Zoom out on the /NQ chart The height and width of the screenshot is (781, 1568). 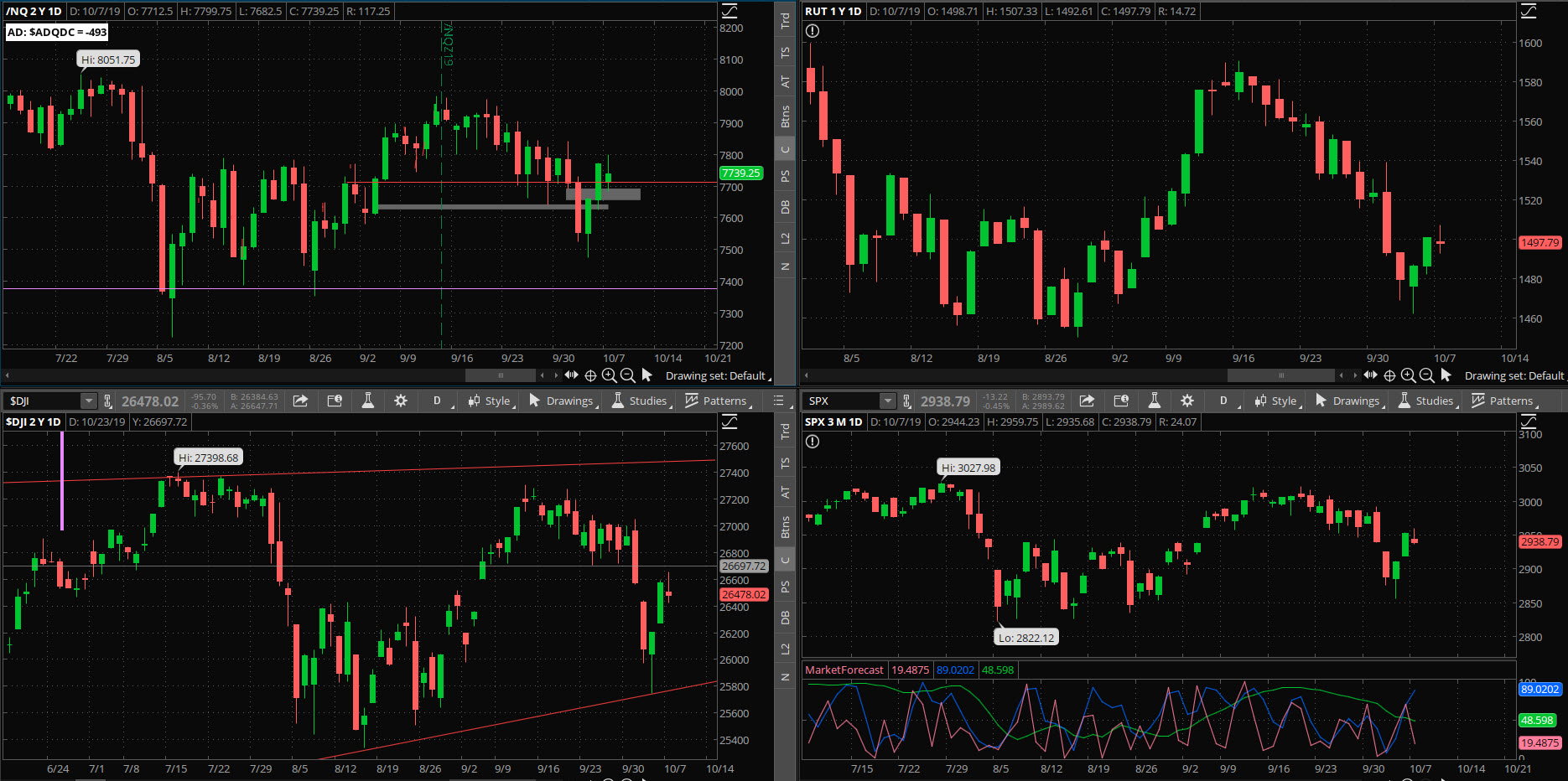coord(627,375)
